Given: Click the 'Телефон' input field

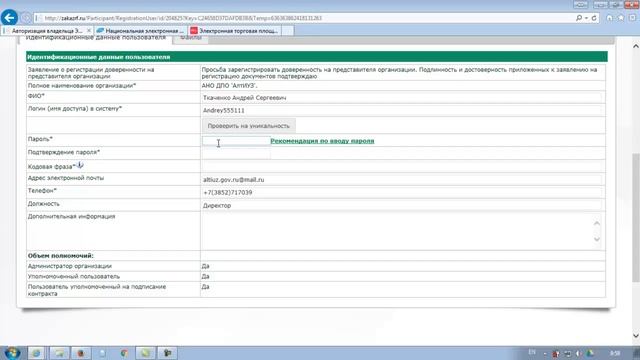Looking at the screenshot, I should coord(402,192).
